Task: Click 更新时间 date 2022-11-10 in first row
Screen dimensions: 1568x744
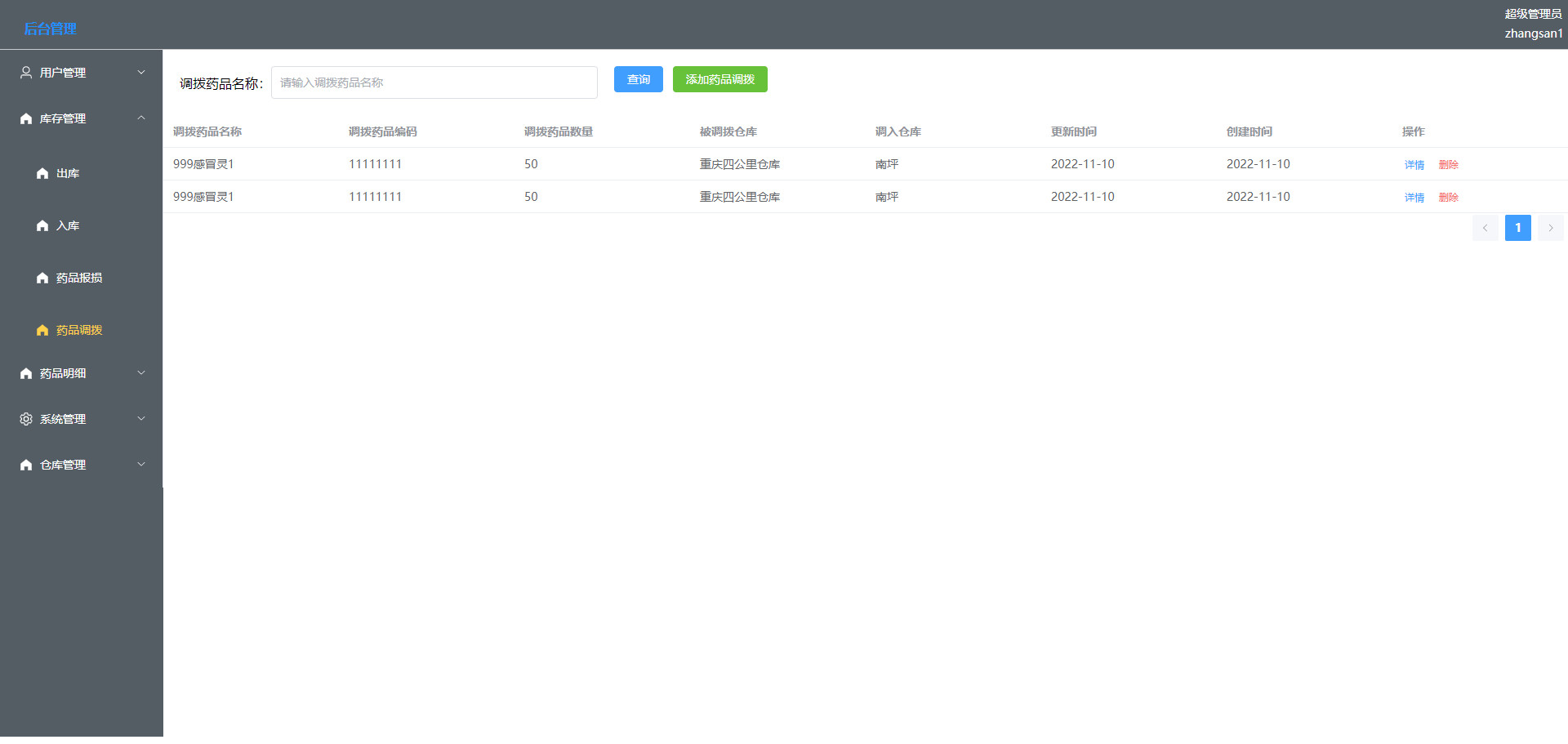Action: [x=1083, y=164]
